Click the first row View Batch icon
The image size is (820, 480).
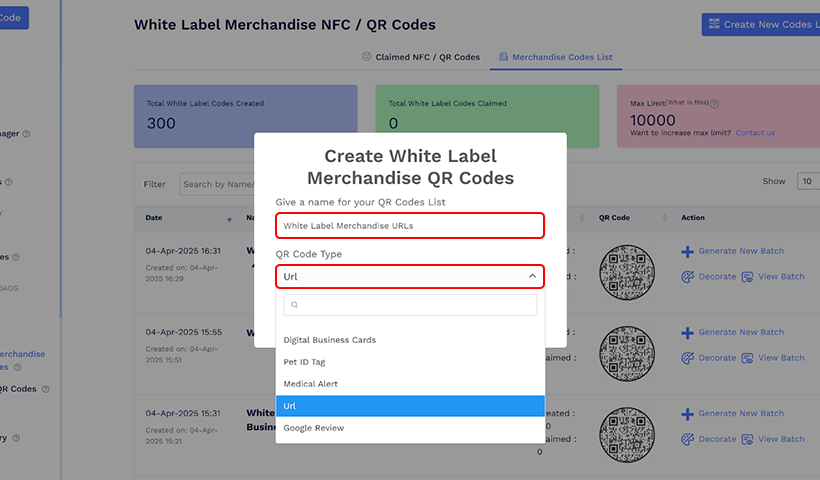coord(747,277)
